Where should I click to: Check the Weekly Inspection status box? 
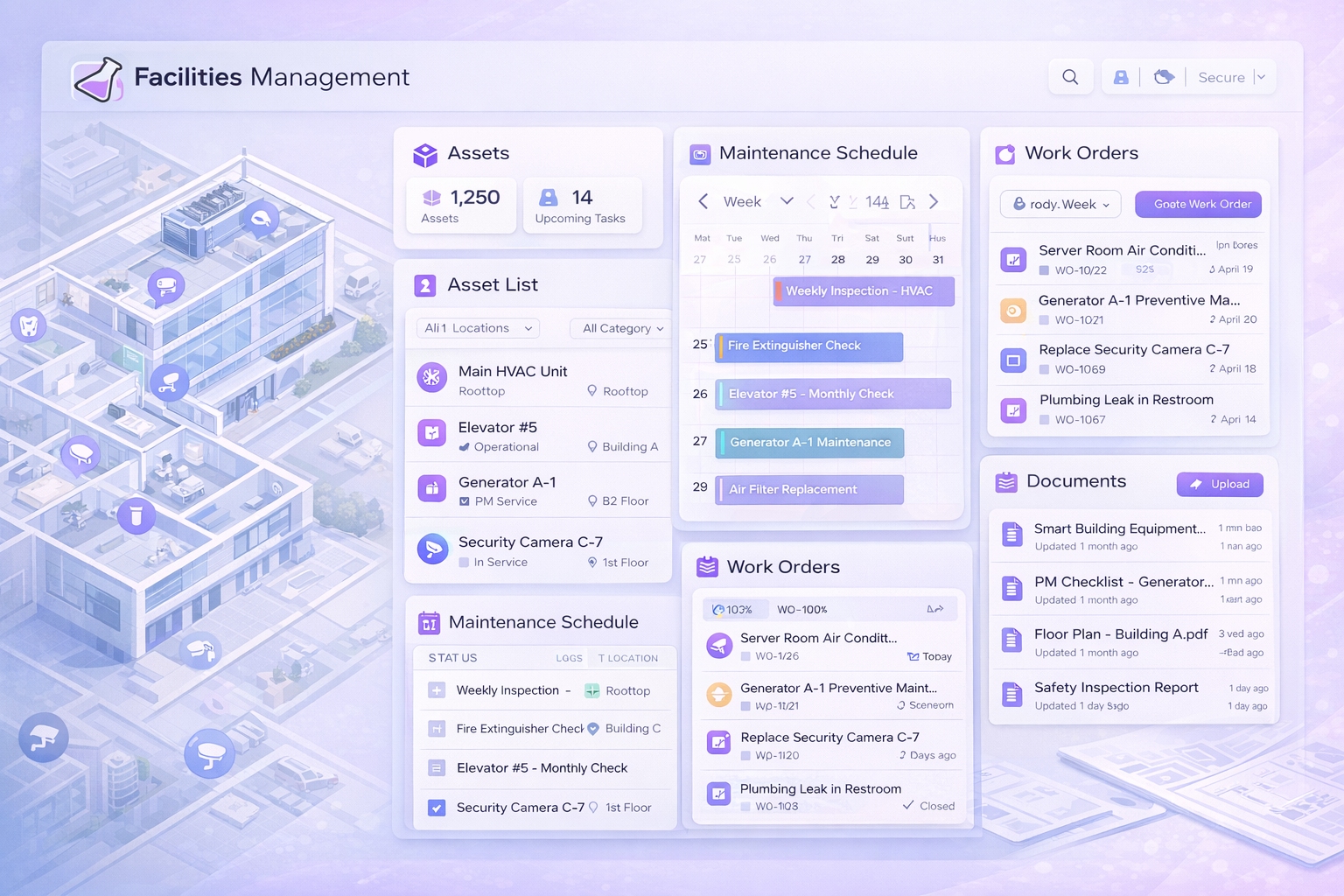click(437, 690)
